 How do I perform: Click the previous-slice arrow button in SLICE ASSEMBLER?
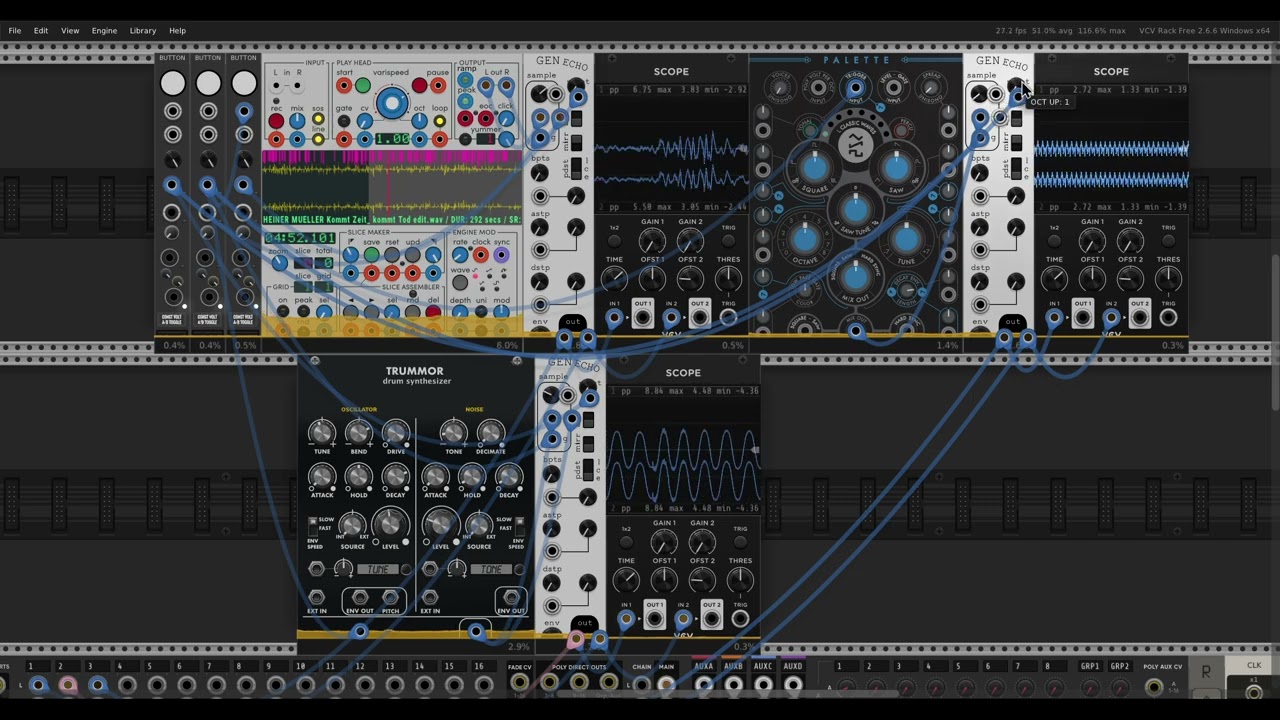351,311
